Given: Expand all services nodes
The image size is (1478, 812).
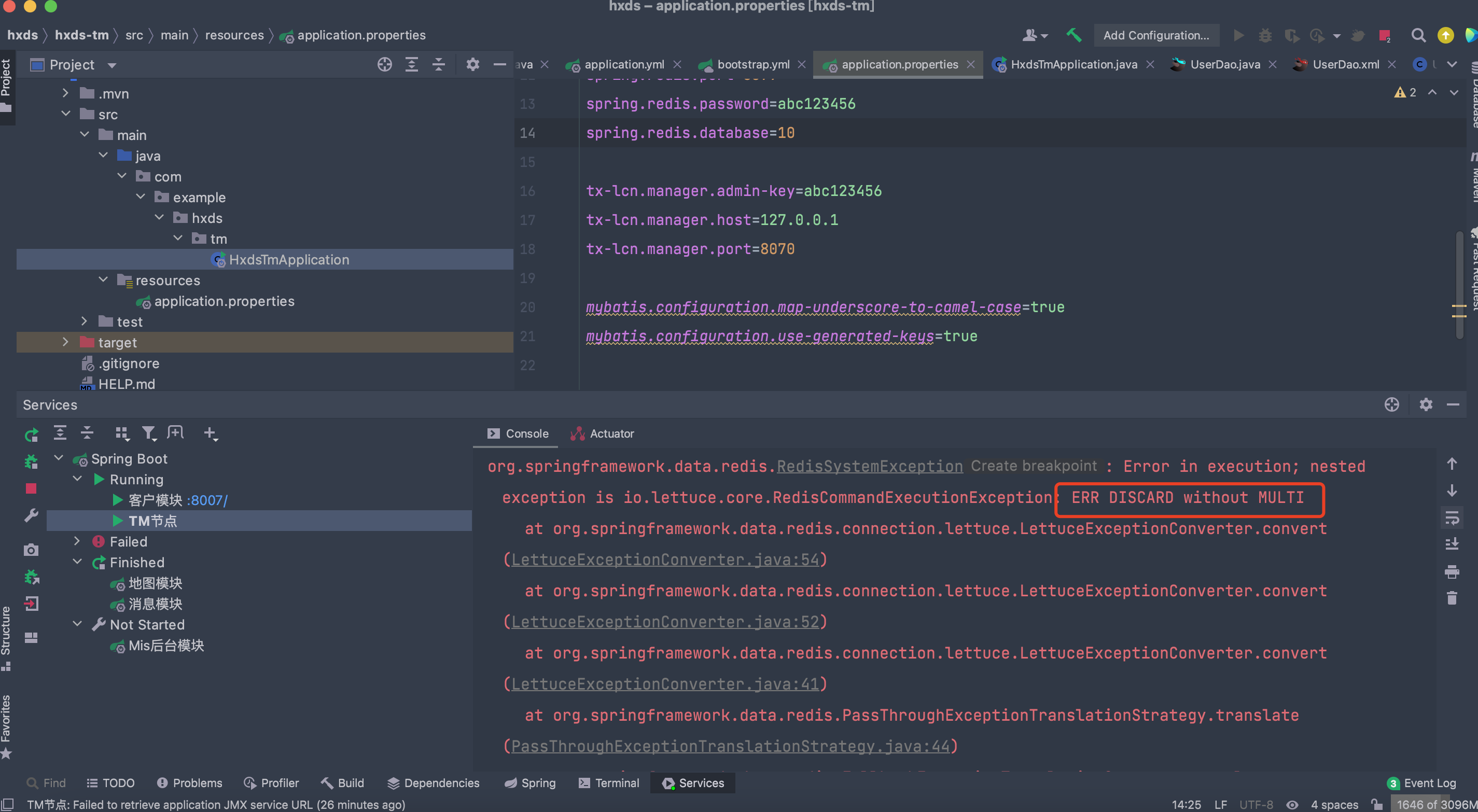Looking at the screenshot, I should 60,432.
